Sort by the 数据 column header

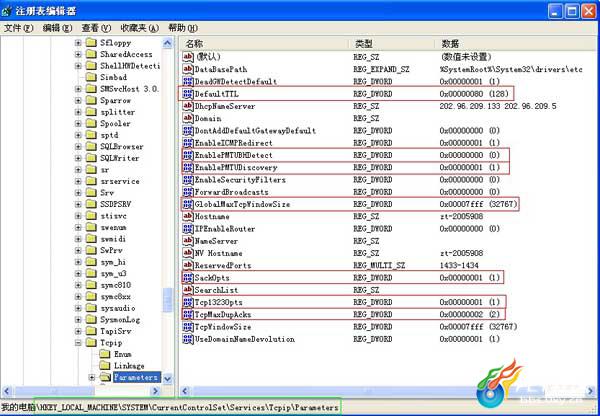[517, 44]
